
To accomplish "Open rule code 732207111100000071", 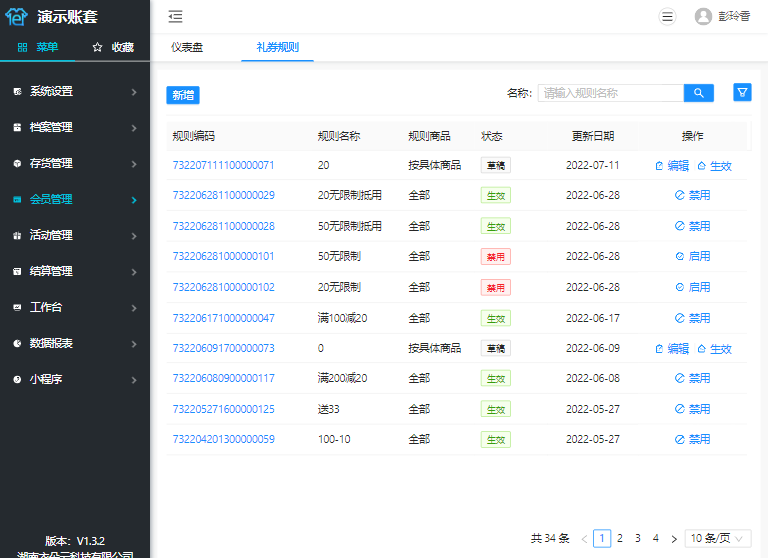I will (x=223, y=165).
